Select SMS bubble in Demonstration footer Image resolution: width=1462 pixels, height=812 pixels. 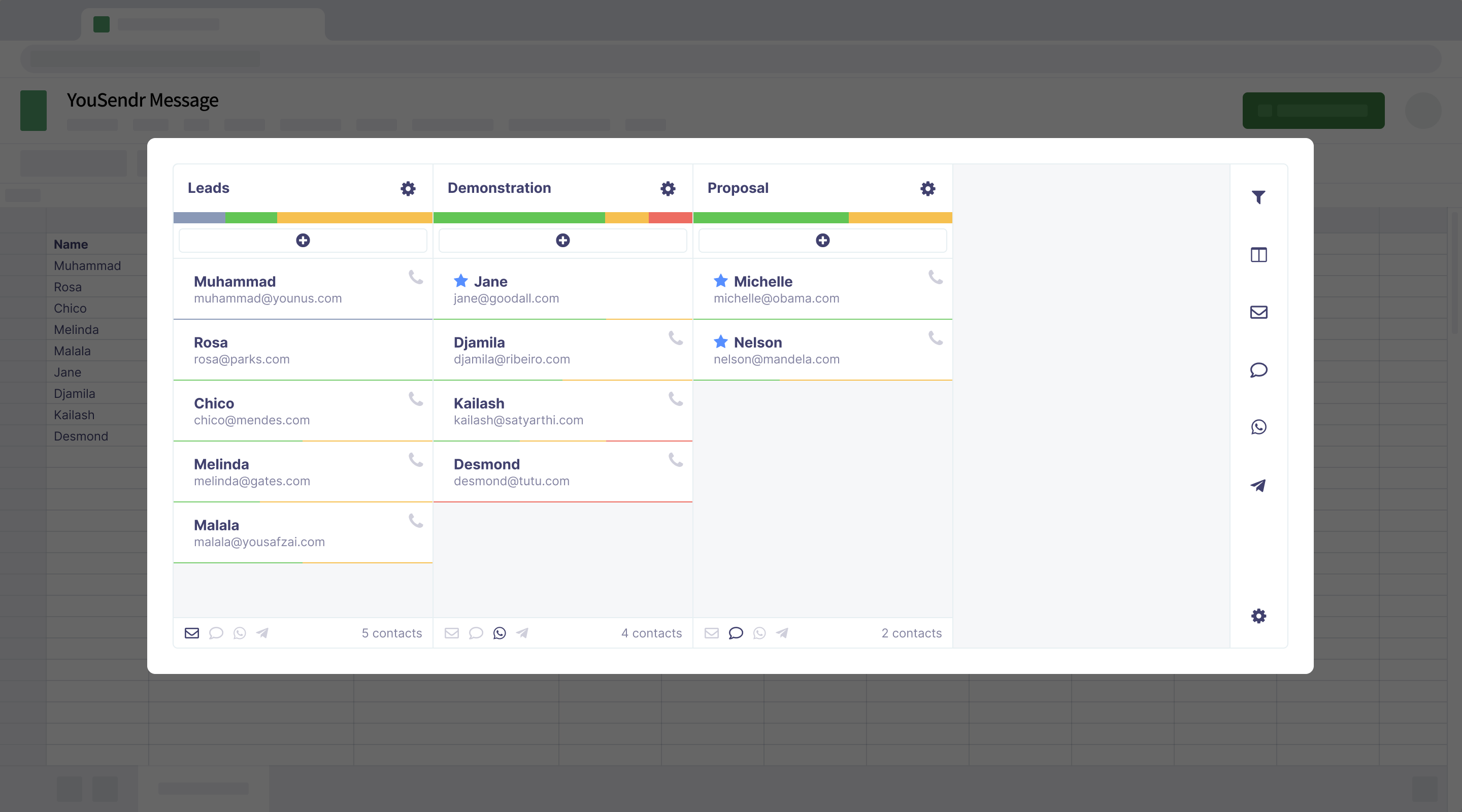tap(476, 633)
